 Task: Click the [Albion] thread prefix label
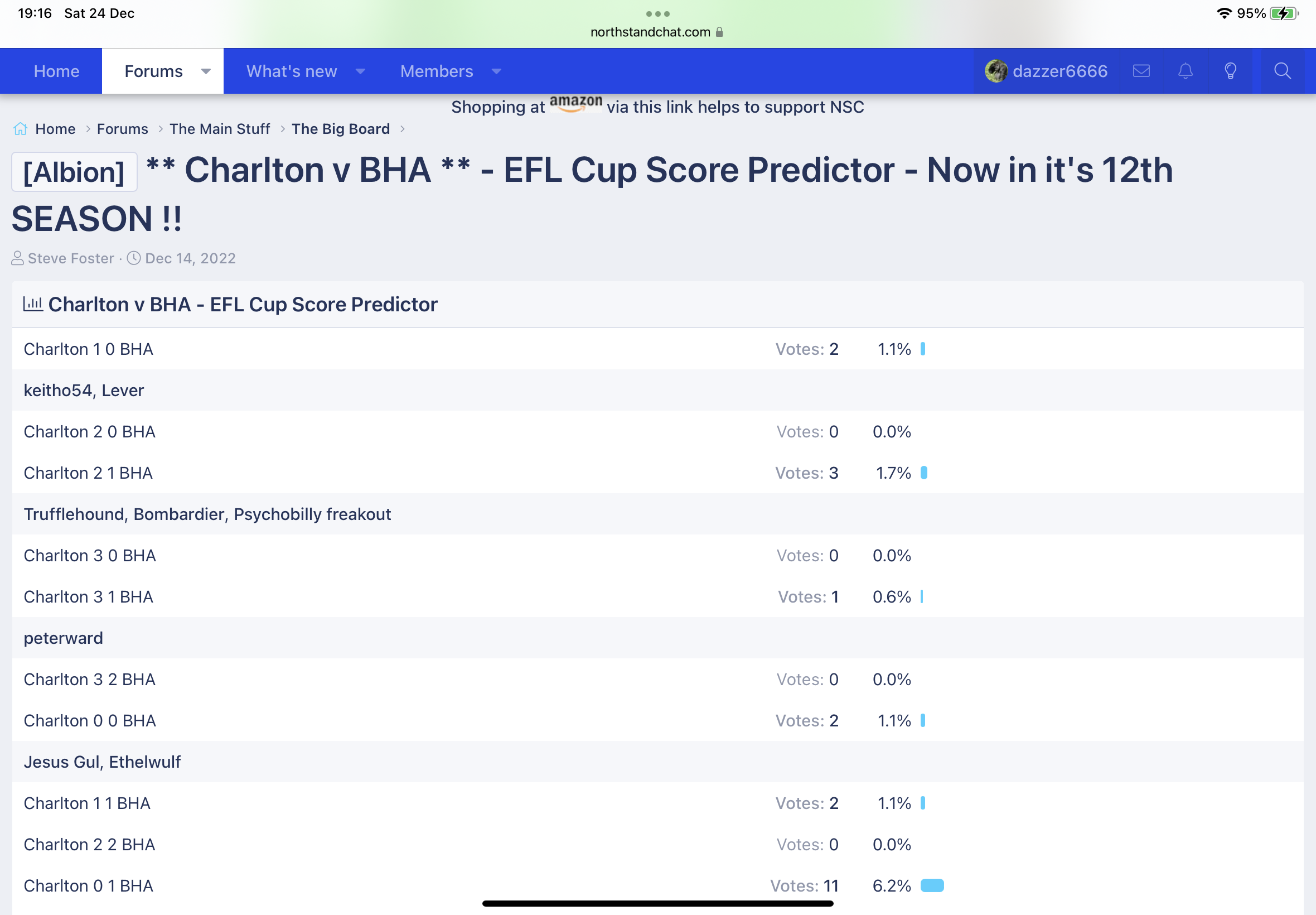74,172
